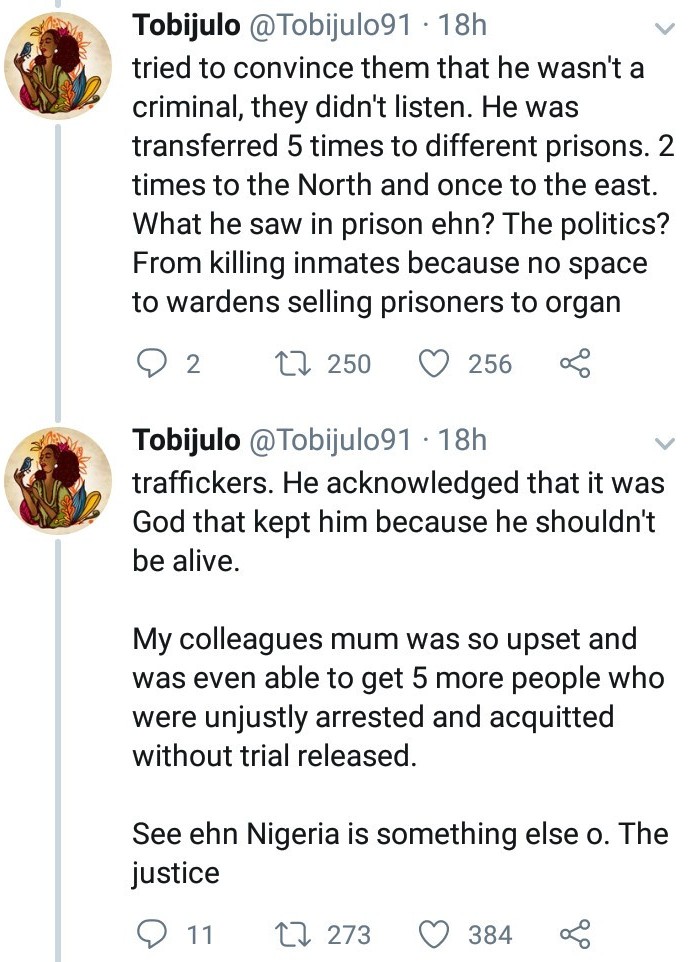Click the Tobijulo name on the 'traffickers' tweet
Viewport: 700px width, 962px height.
tap(186, 440)
